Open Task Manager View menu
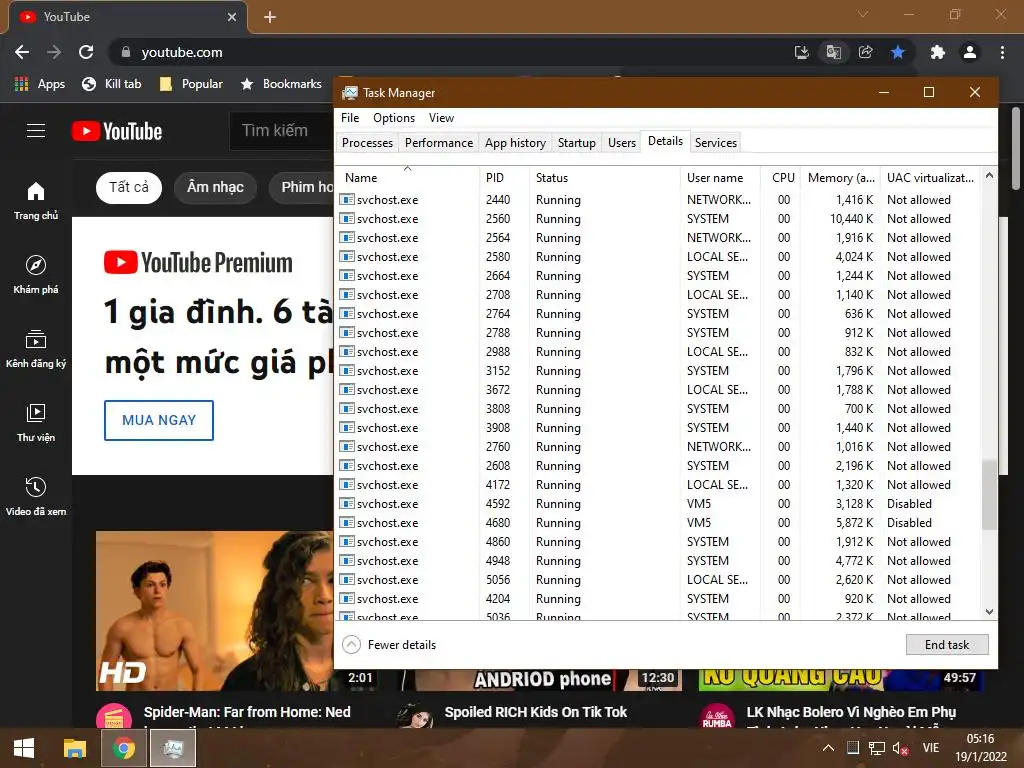Viewport: 1024px width, 768px height. point(441,118)
